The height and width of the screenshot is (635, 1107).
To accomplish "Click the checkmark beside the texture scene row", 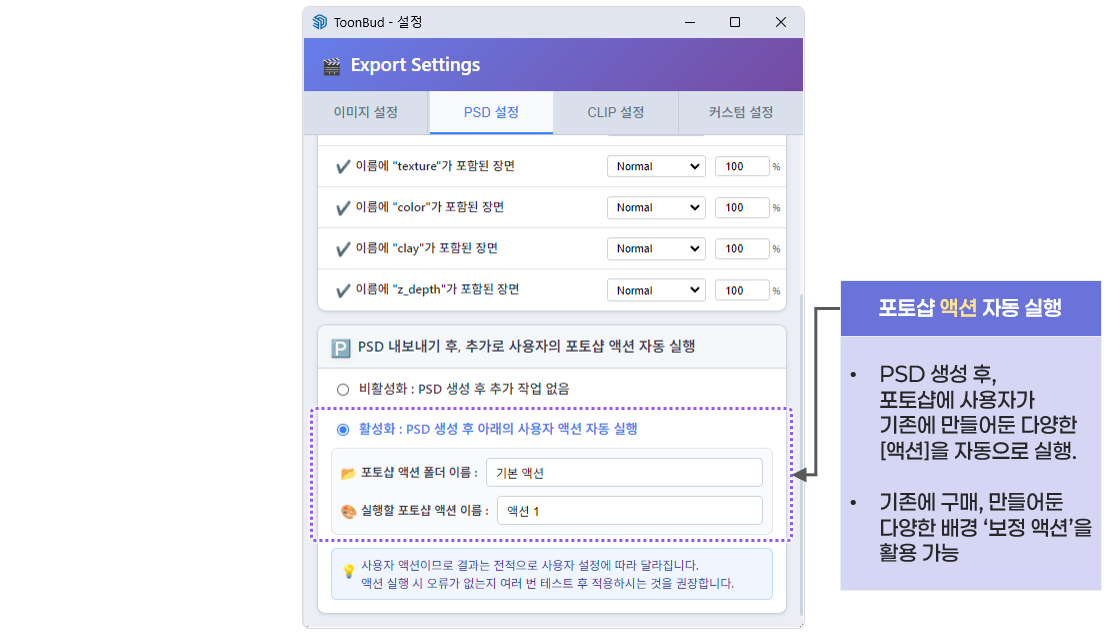I will 342,166.
